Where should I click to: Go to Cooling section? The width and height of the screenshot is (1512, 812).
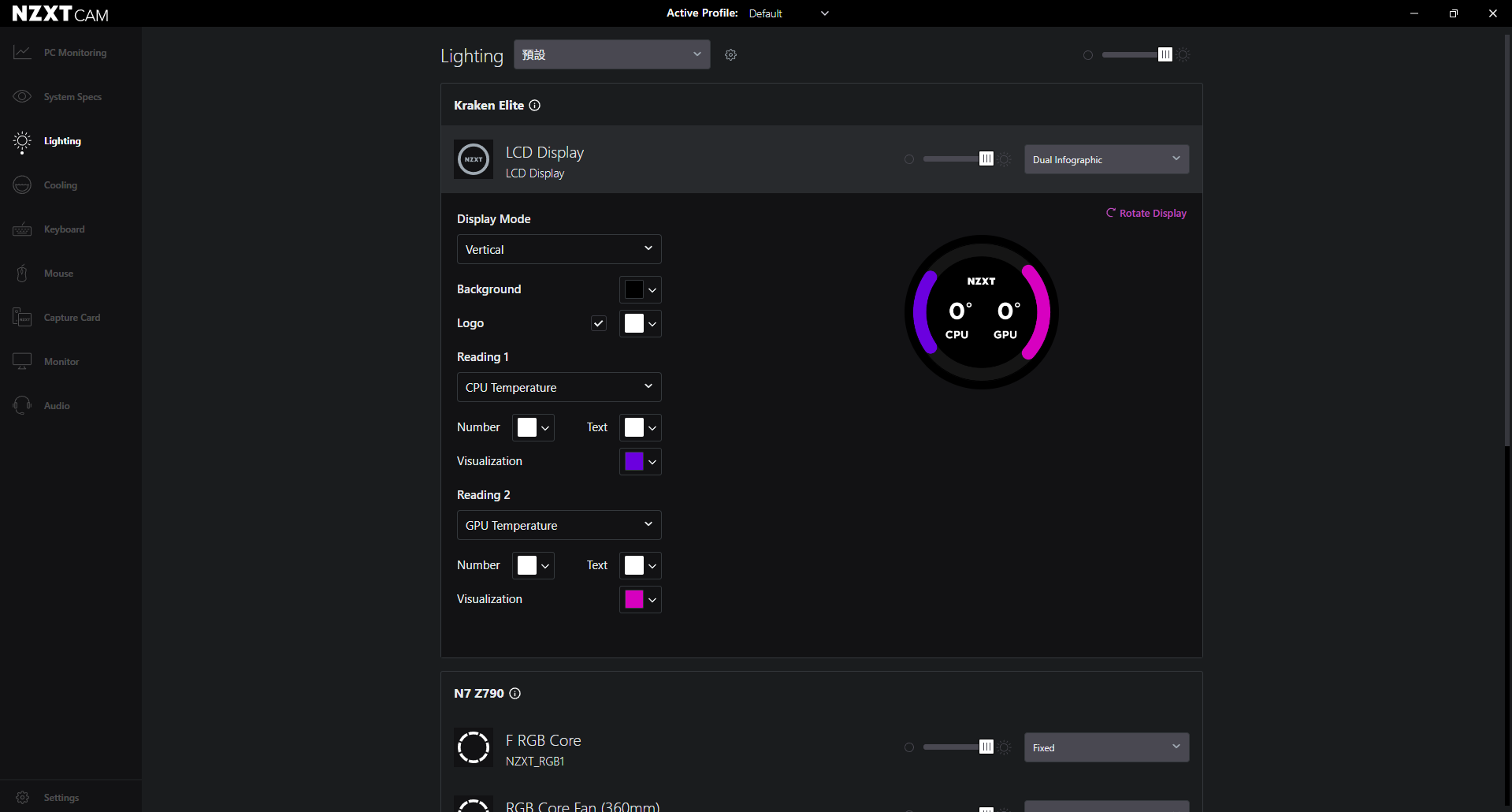click(61, 185)
